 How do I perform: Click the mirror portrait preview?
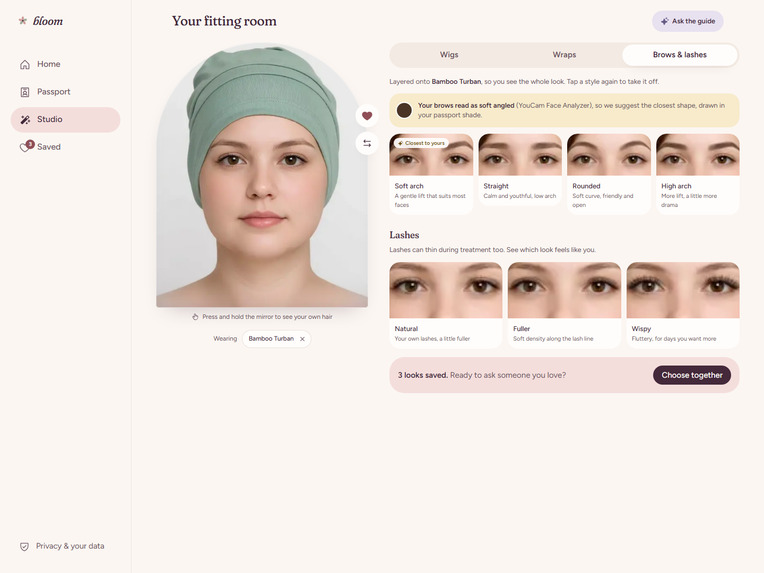pos(262,175)
